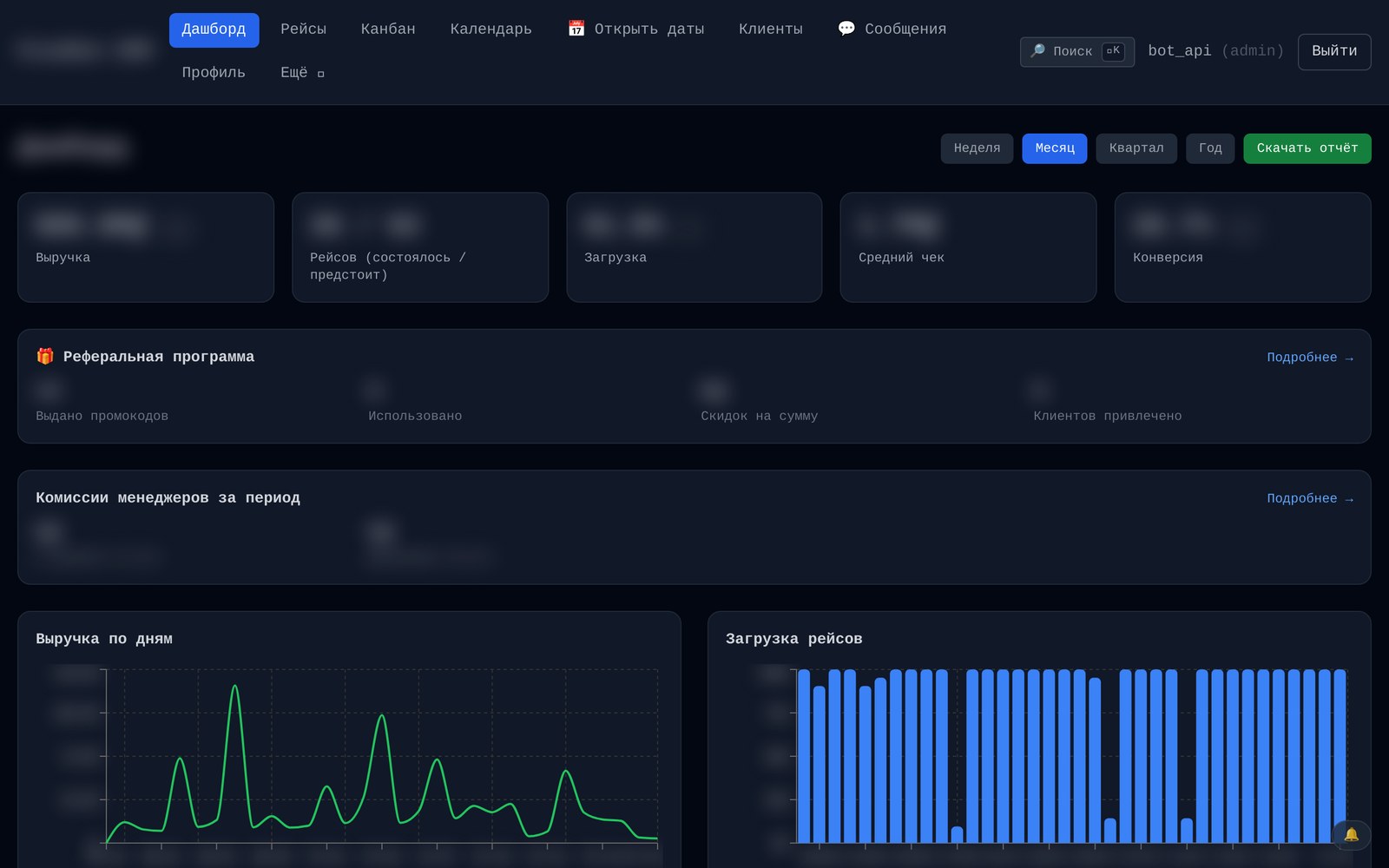Open Подробнее link for referral program
1389x868 pixels.
[x=1309, y=358]
